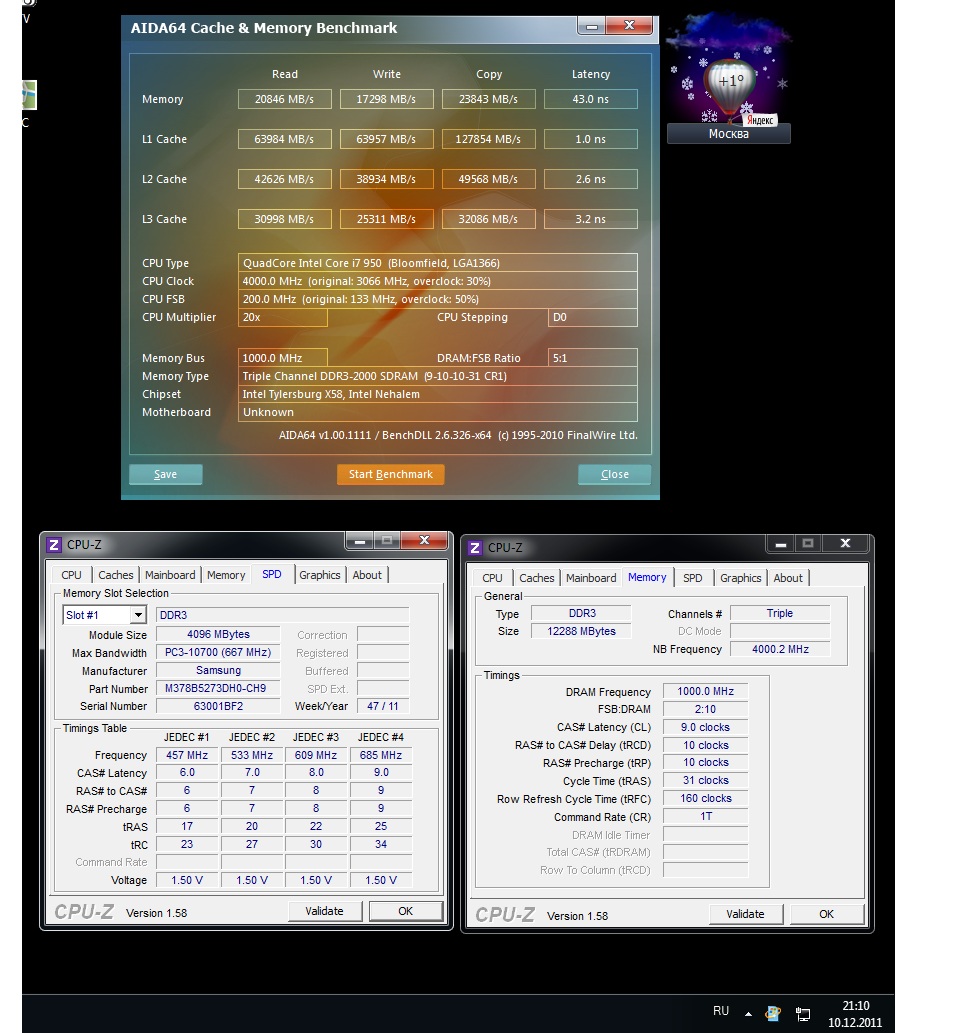
Task: Open the Caches tab in the Memory-tab CPU-Z window
Action: coord(536,578)
